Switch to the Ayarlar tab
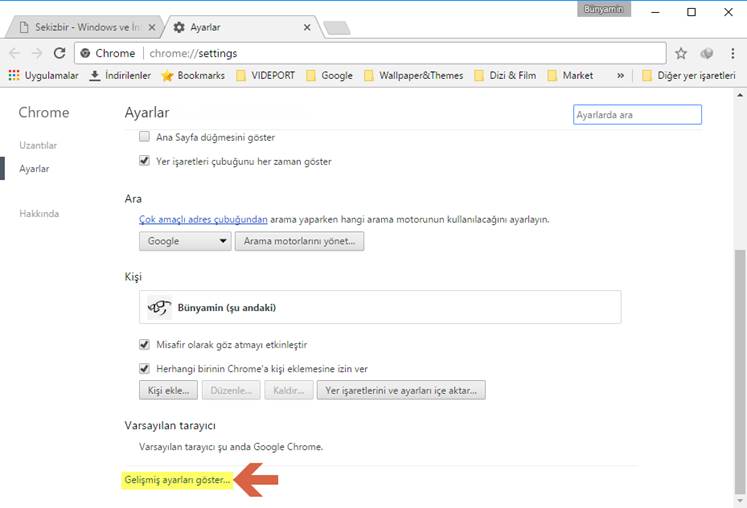This screenshot has width=747, height=508. pyautogui.click(x=243, y=27)
